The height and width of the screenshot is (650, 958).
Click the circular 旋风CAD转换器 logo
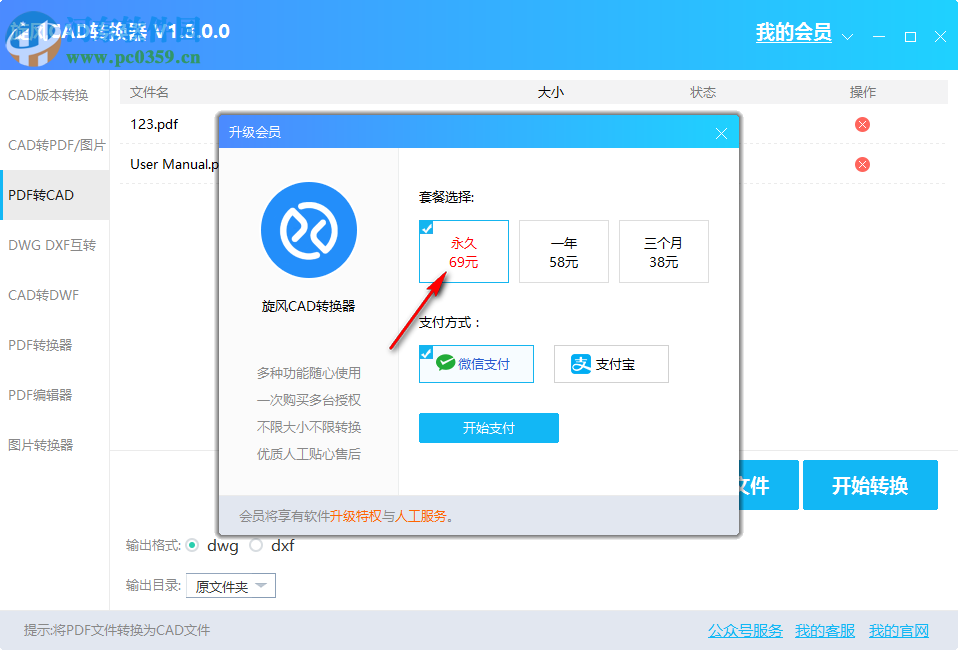click(x=308, y=229)
